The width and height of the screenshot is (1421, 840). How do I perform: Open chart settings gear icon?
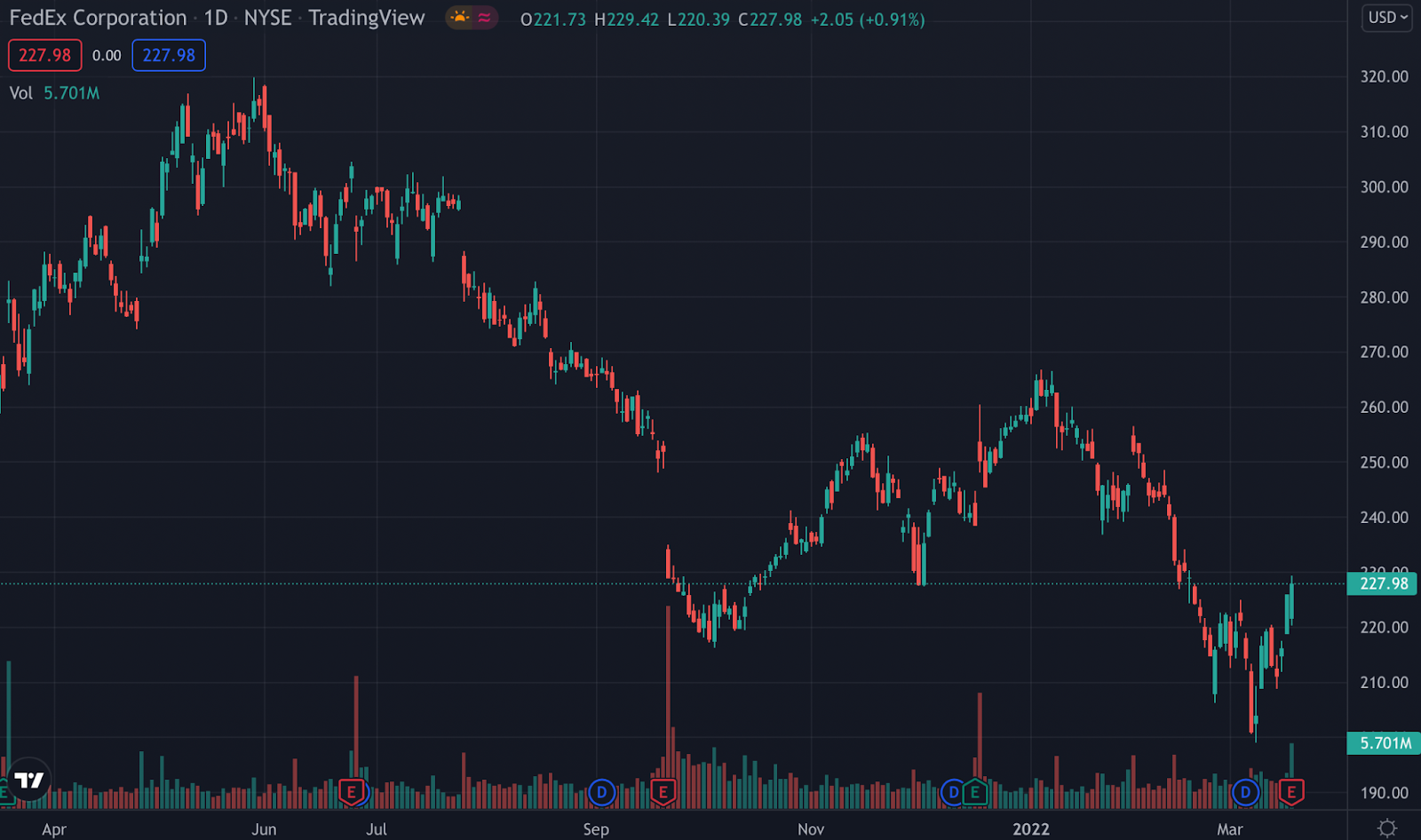1387,828
